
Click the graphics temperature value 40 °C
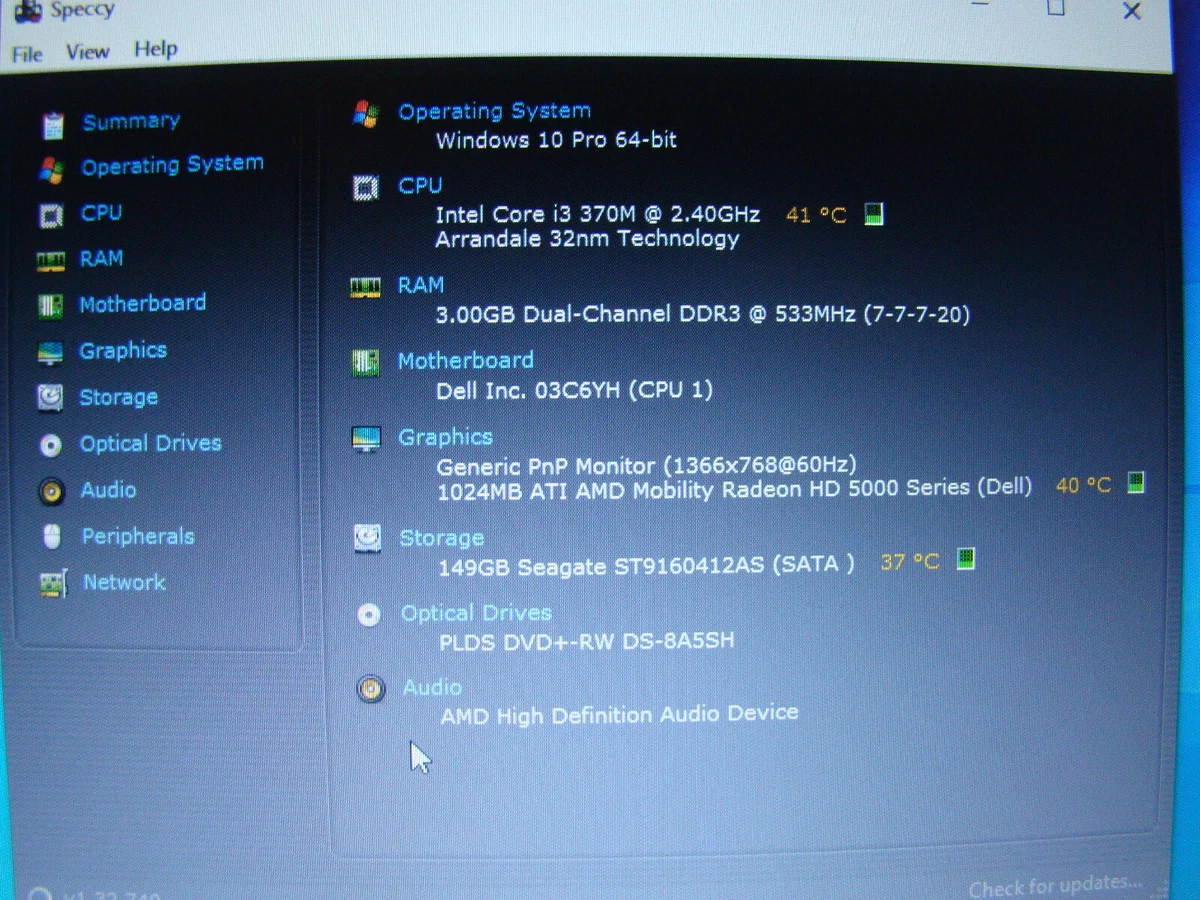[x=1084, y=486]
